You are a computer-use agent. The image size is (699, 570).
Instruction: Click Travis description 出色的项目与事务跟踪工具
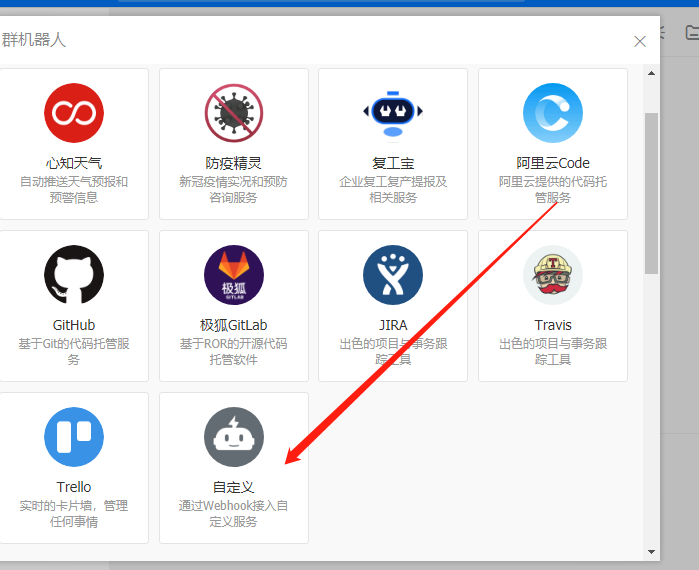553,351
